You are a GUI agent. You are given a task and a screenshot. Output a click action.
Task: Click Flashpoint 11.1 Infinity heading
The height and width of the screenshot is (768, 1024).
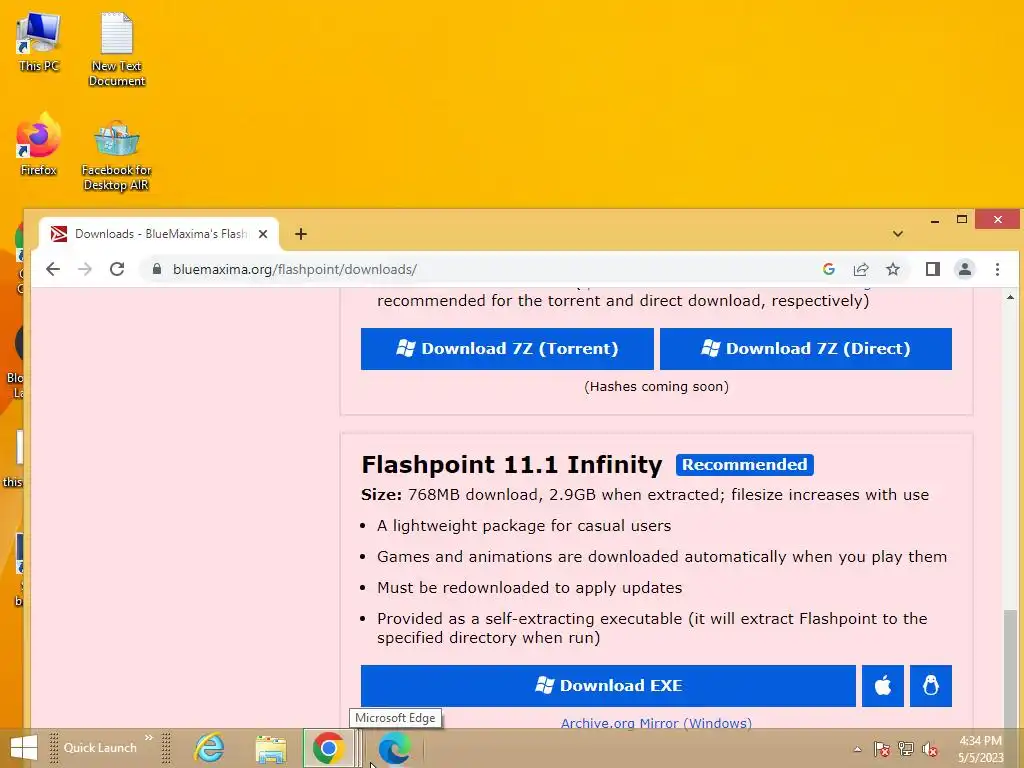click(x=511, y=464)
